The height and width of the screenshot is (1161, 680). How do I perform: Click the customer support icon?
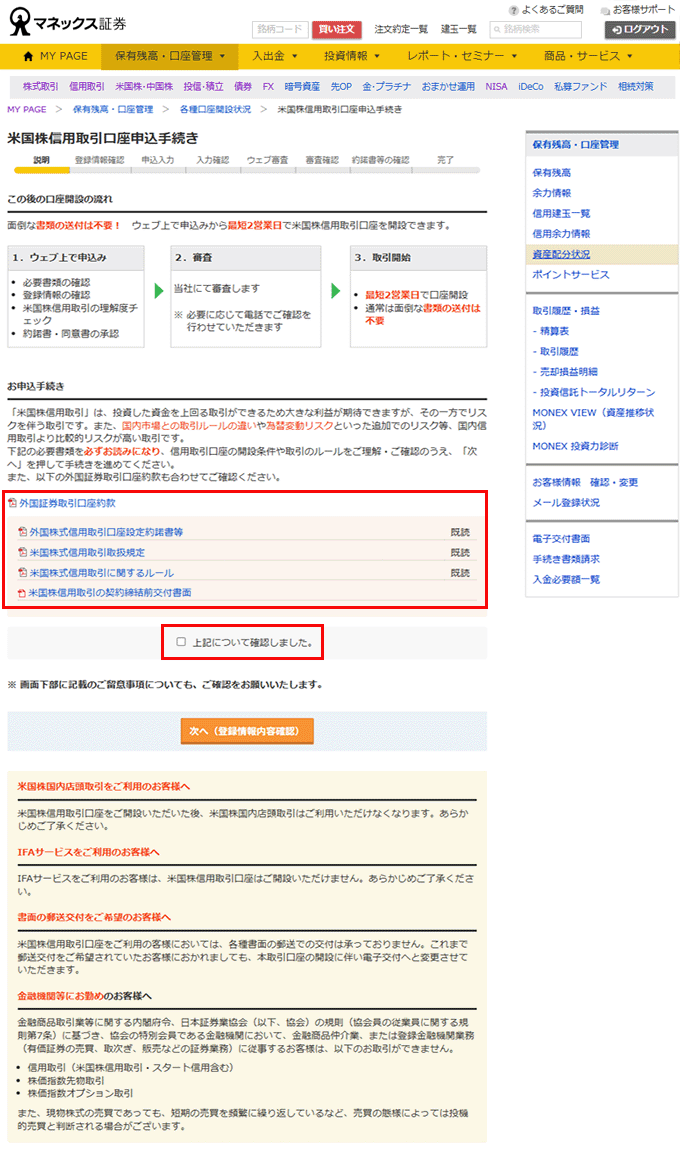(605, 10)
